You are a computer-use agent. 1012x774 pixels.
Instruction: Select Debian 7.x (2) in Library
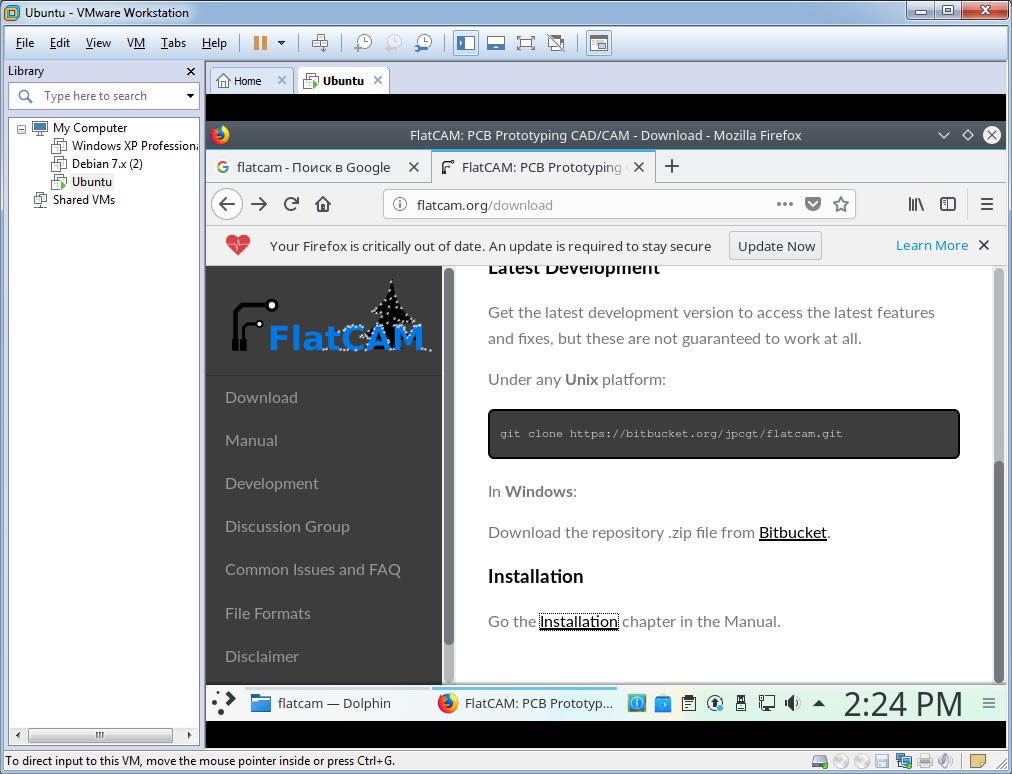coord(97,164)
